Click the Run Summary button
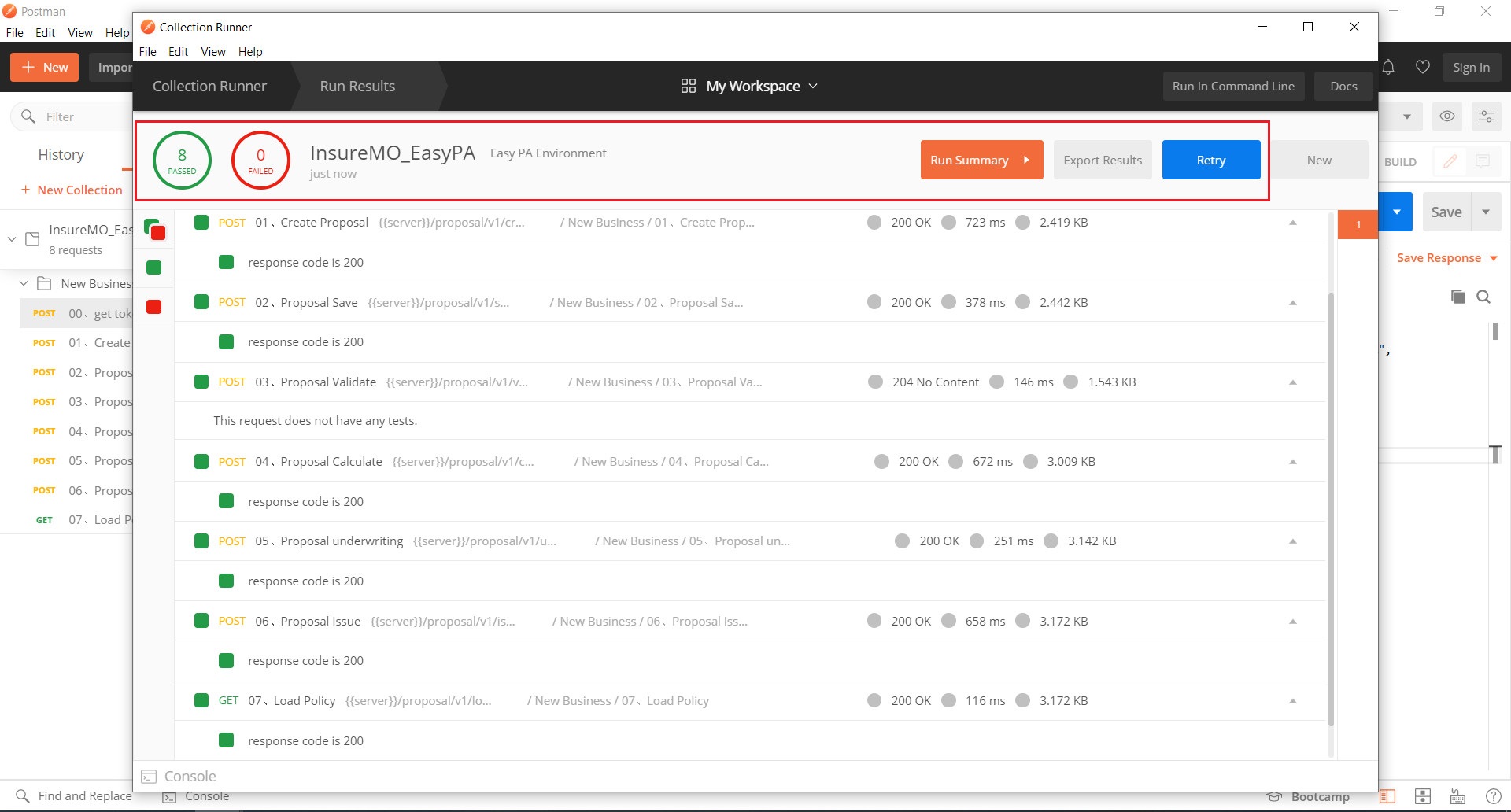This screenshot has height=812, width=1511. 981,160
